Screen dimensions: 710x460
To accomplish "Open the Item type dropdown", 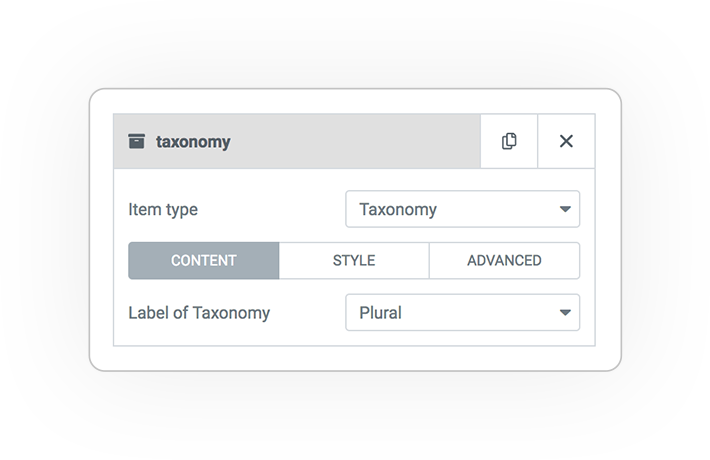I will 462,209.
